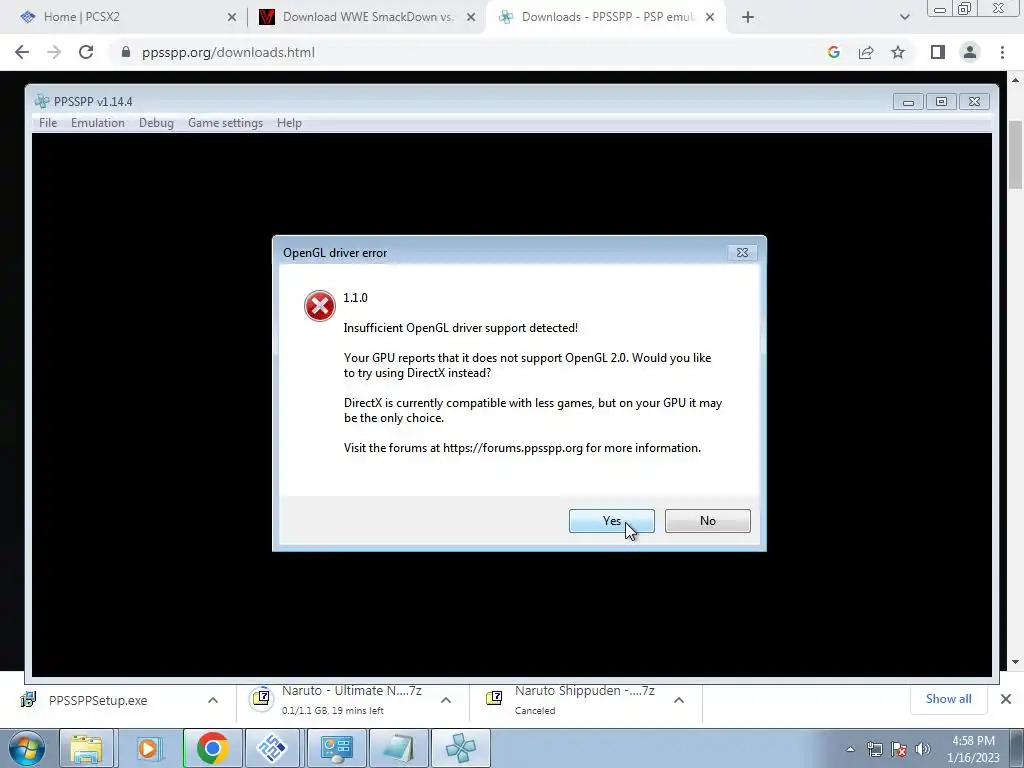
Task: Reload the ppsspp.org page
Action: 86,52
